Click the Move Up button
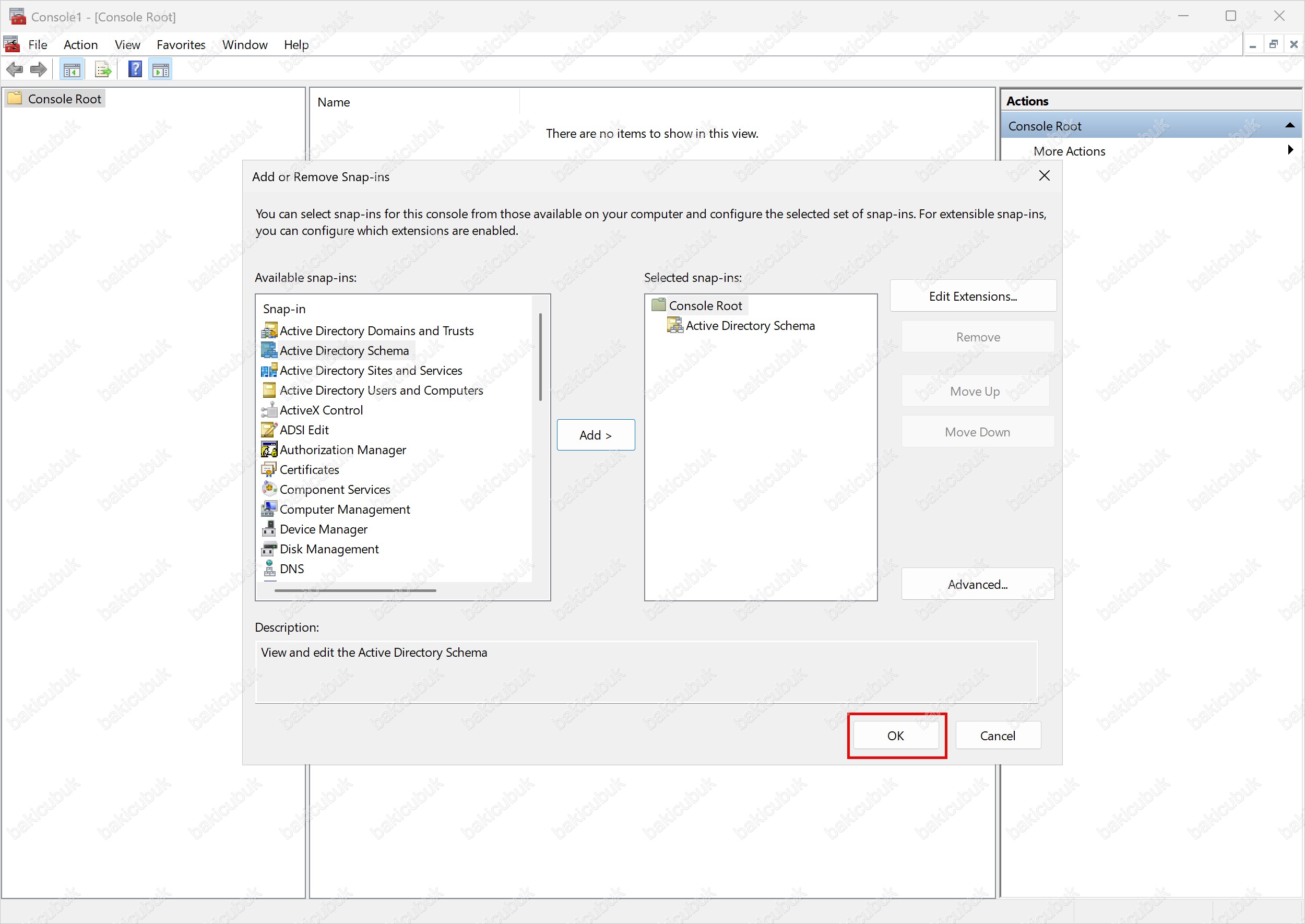The width and height of the screenshot is (1305, 924). tap(975, 392)
